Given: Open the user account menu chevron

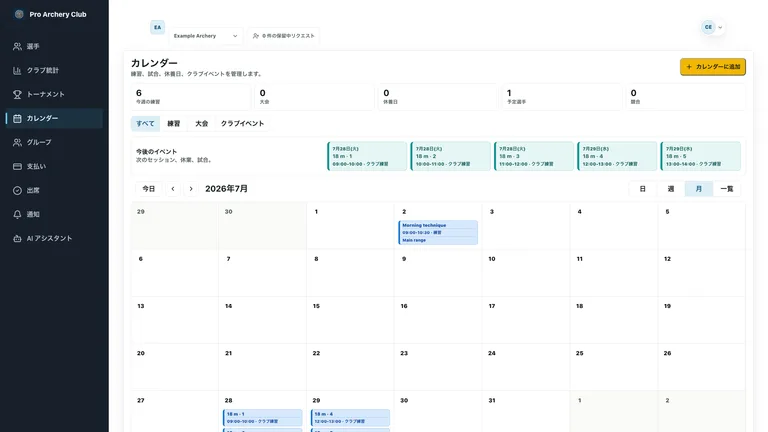Looking at the screenshot, I should tap(720, 27).
